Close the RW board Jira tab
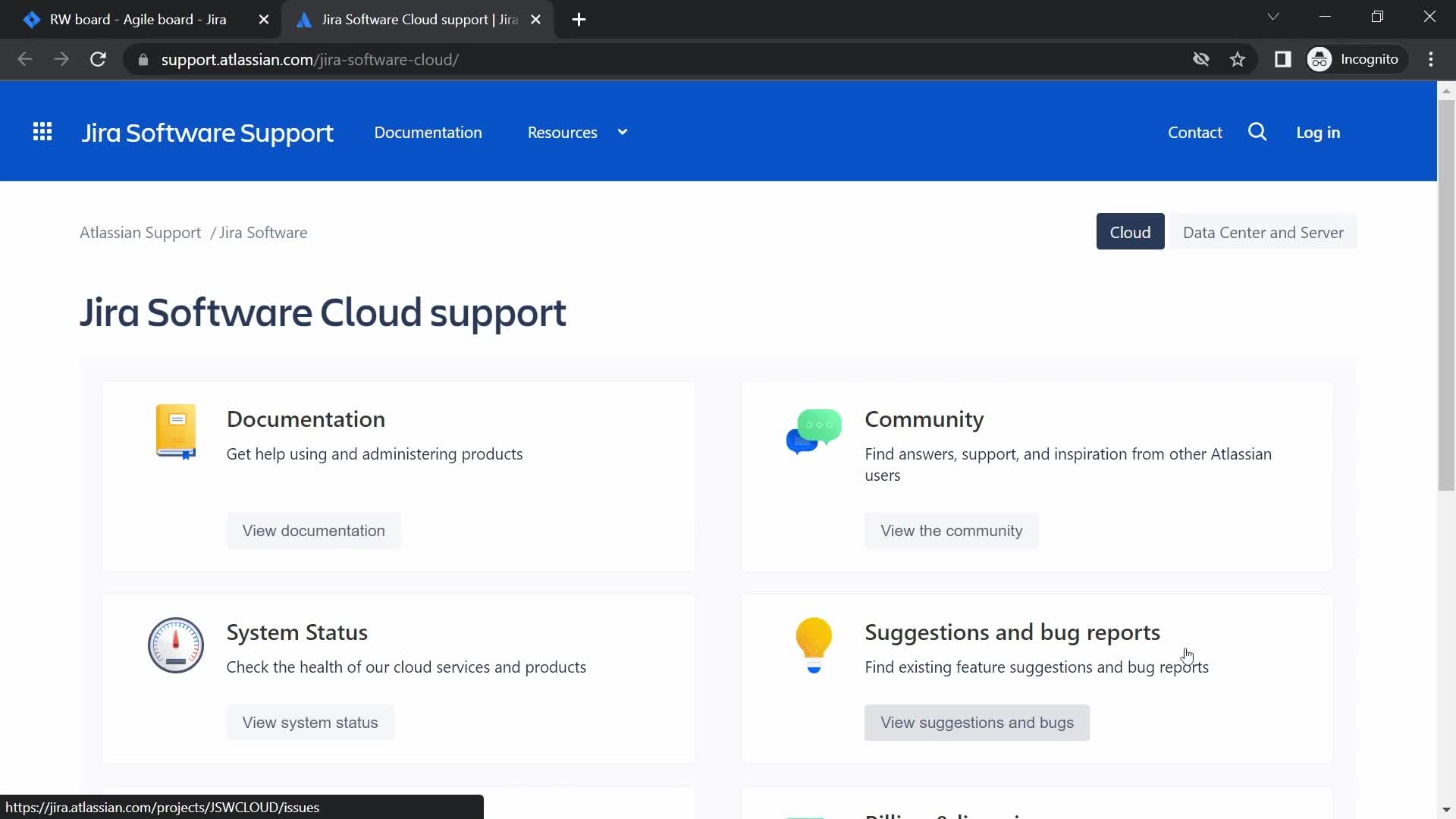The height and width of the screenshot is (819, 1456). (x=264, y=20)
